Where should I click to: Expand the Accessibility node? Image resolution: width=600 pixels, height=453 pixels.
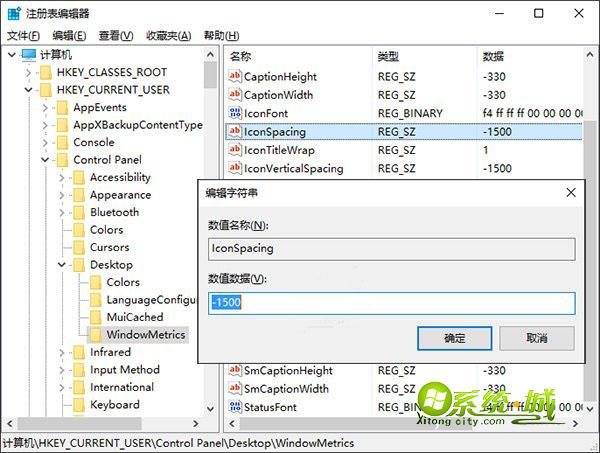62,178
